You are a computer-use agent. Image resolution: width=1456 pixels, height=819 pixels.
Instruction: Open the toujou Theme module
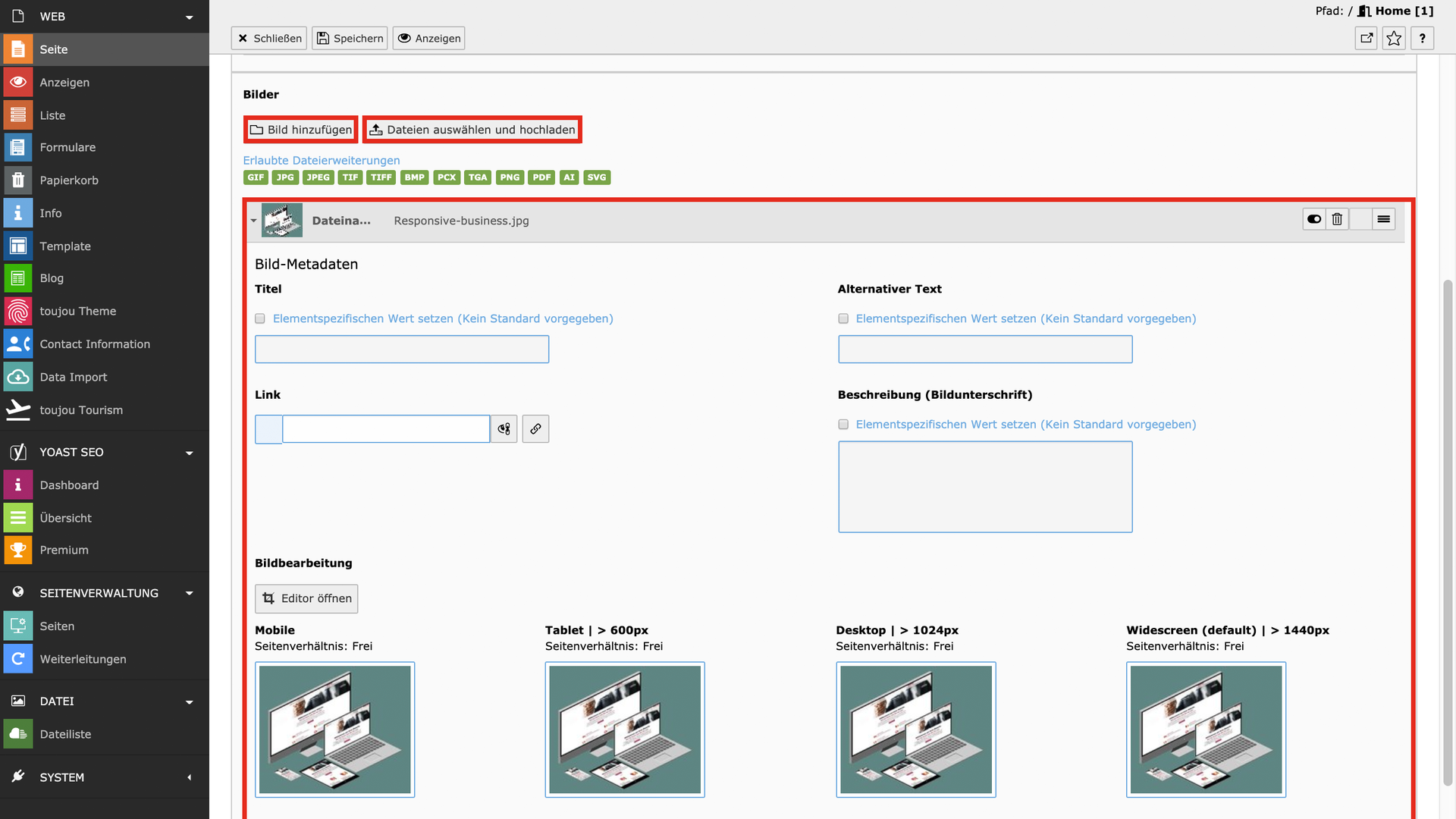77,311
